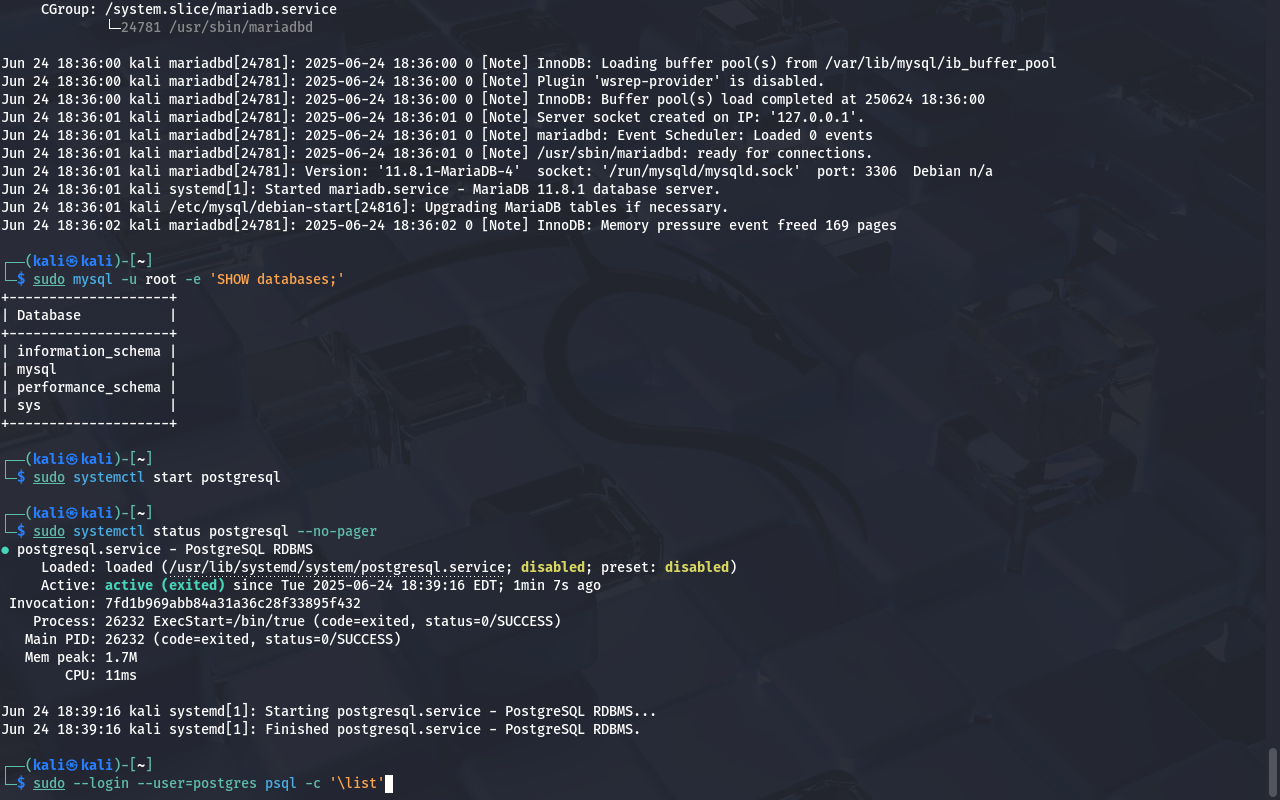Click the 'Starting postgresql.service' log line
Screen dimensions: 1280x800
329,711
